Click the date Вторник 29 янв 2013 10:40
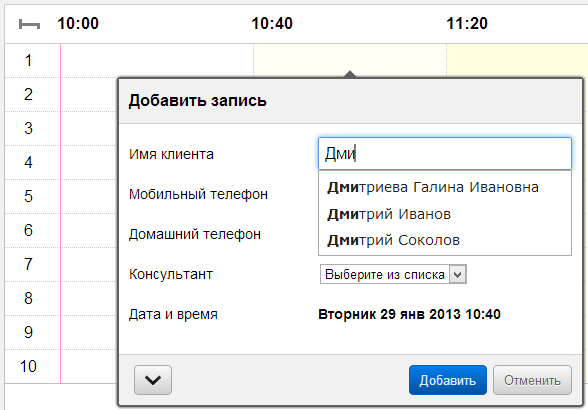Screen dimensions: 588x410 point(409,314)
